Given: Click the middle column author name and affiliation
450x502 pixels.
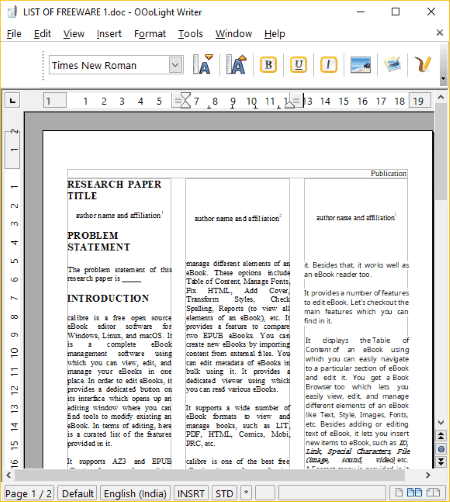Looking at the screenshot, I should (x=238, y=218).
